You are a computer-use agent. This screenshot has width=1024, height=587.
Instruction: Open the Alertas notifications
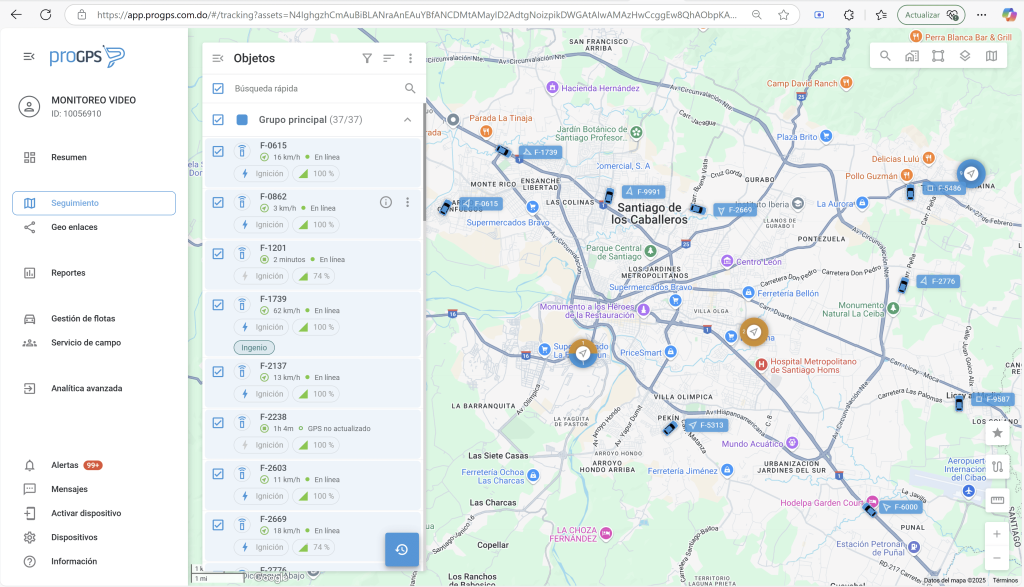(94, 465)
